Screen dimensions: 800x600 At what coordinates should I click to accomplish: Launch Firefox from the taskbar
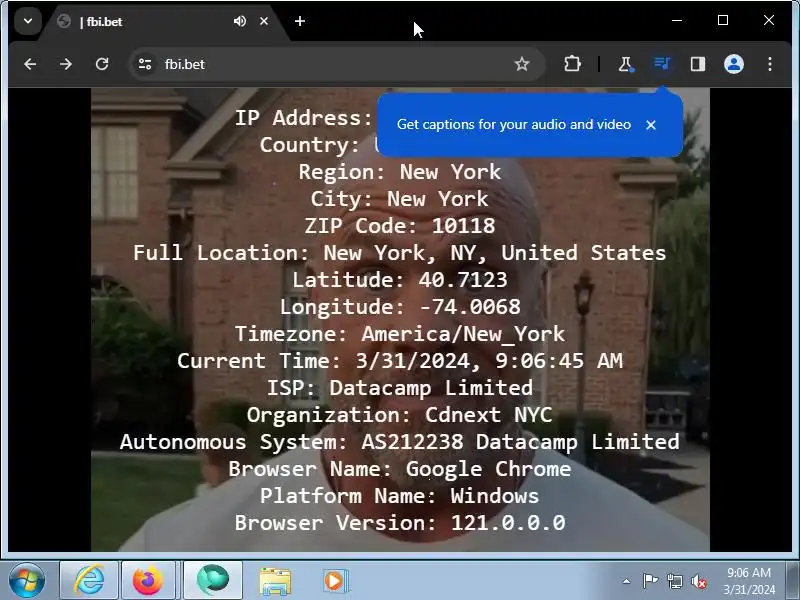tap(147, 580)
